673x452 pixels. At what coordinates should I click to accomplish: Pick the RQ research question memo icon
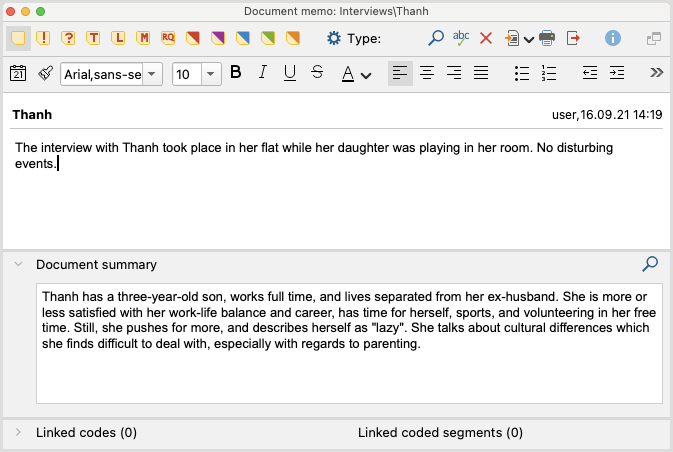(x=168, y=38)
